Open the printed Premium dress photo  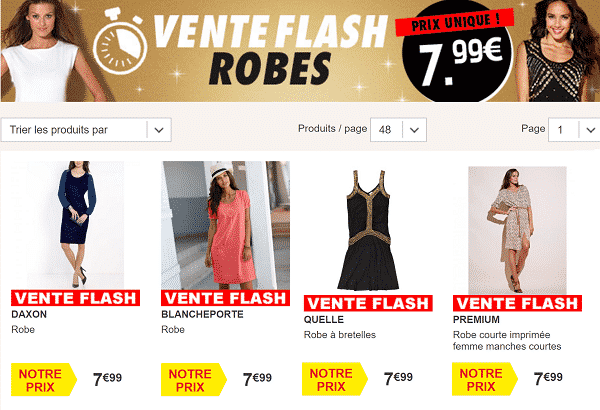(517, 230)
